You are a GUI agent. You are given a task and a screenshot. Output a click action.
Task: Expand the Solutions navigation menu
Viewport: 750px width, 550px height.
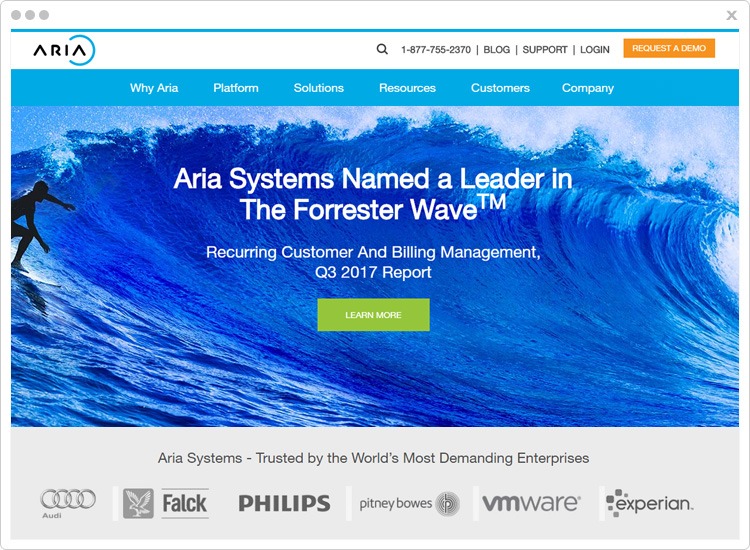click(319, 88)
